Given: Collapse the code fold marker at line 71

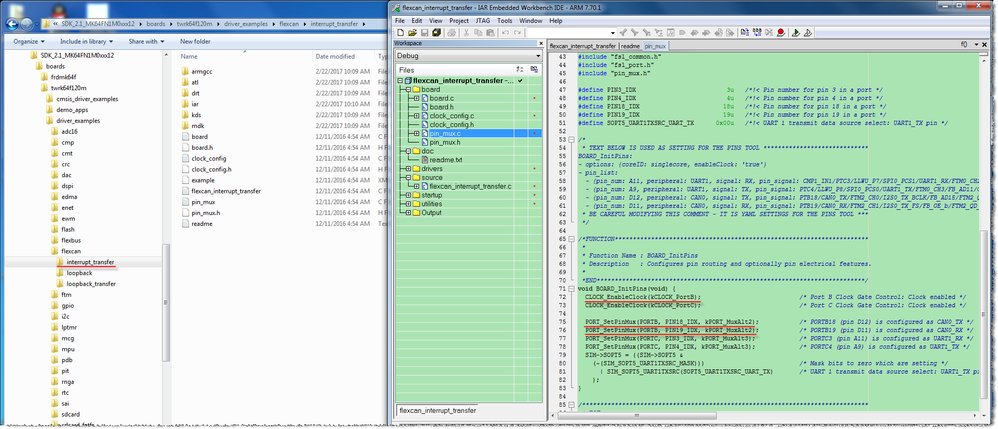Looking at the screenshot, I should click(x=571, y=288).
